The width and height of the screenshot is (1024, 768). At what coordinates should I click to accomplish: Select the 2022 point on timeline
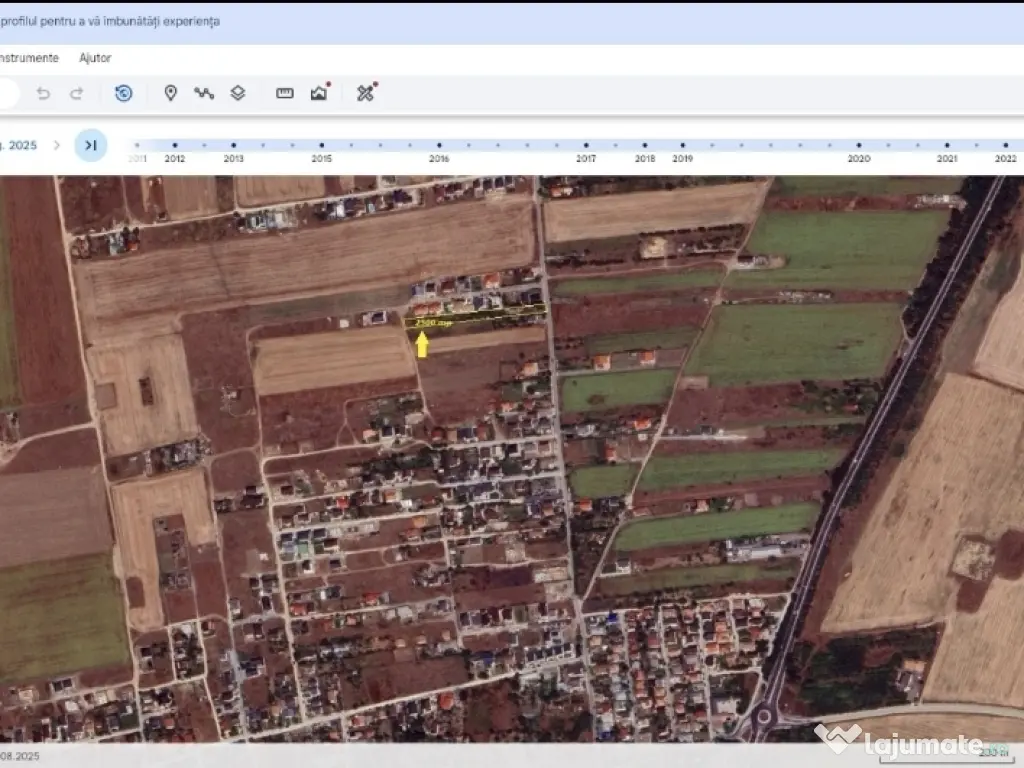[x=1005, y=145]
